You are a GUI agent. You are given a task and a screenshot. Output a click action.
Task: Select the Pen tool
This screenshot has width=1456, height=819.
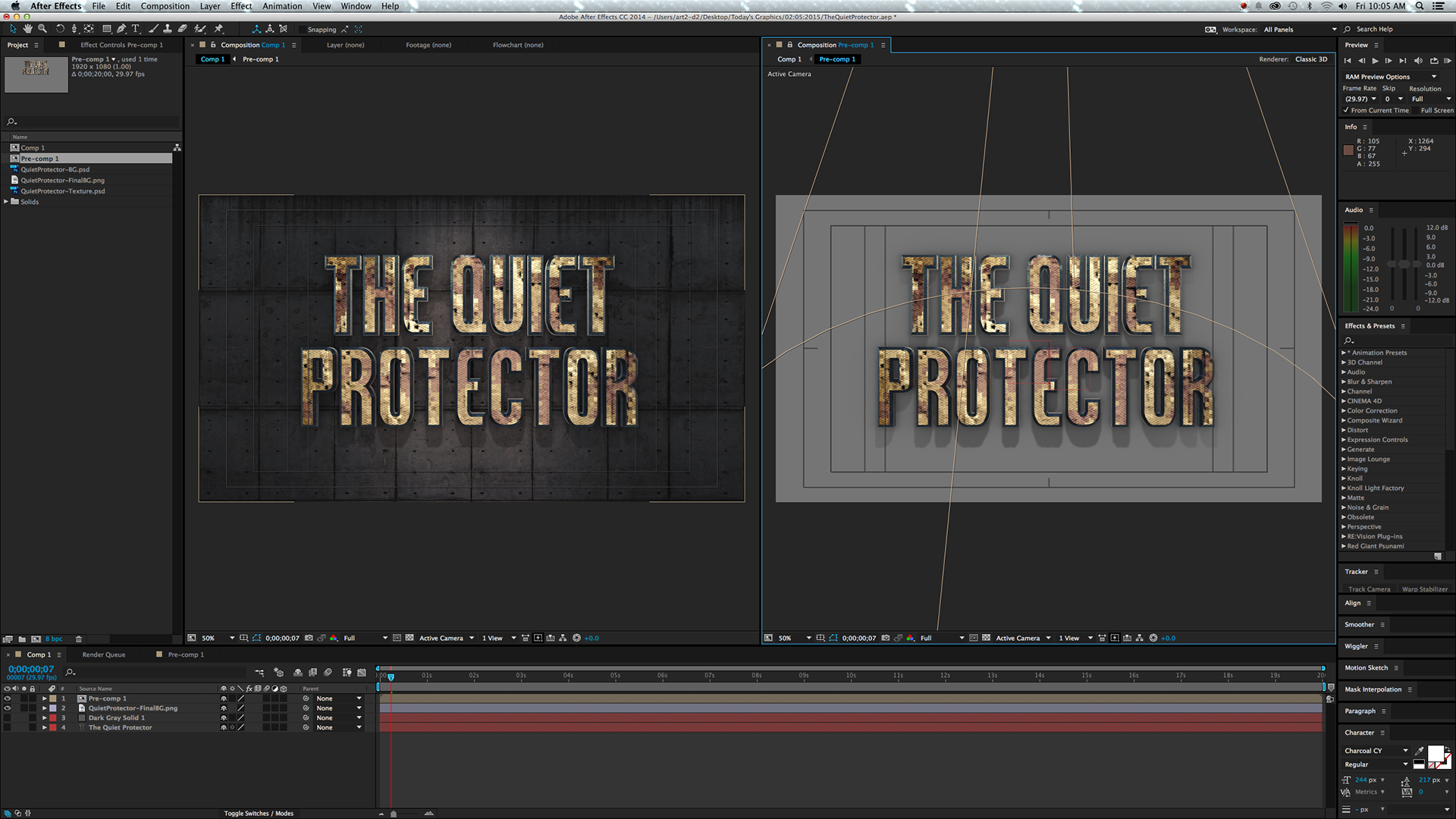121,29
